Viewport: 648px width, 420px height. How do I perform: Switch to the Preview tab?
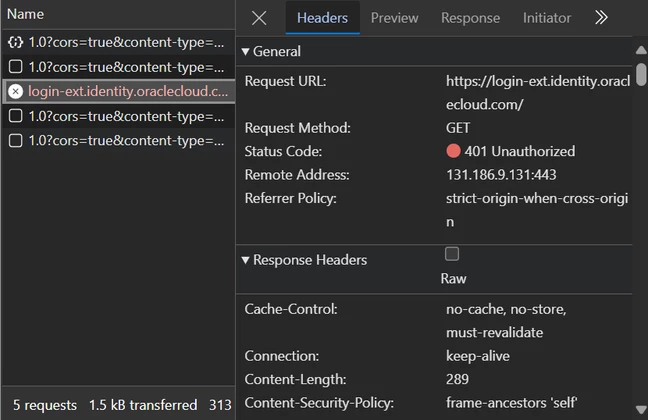[x=394, y=18]
